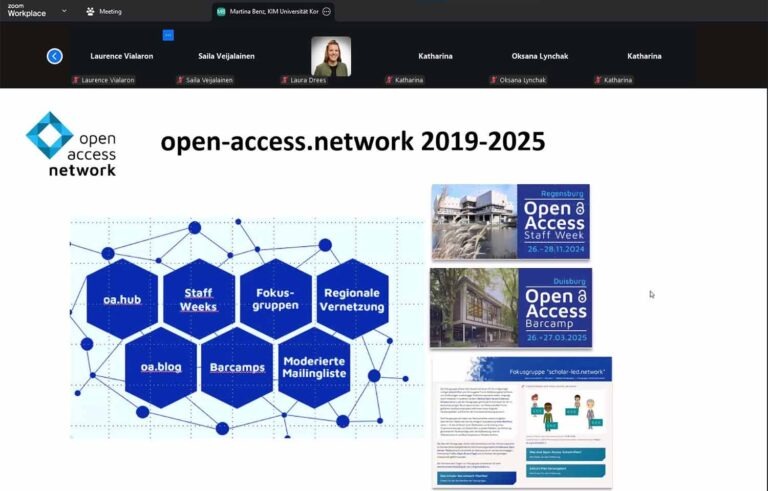This screenshot has width=768, height=491.
Task: Click the Regensburg Open Access Staff Week banner
Action: (x=510, y=222)
